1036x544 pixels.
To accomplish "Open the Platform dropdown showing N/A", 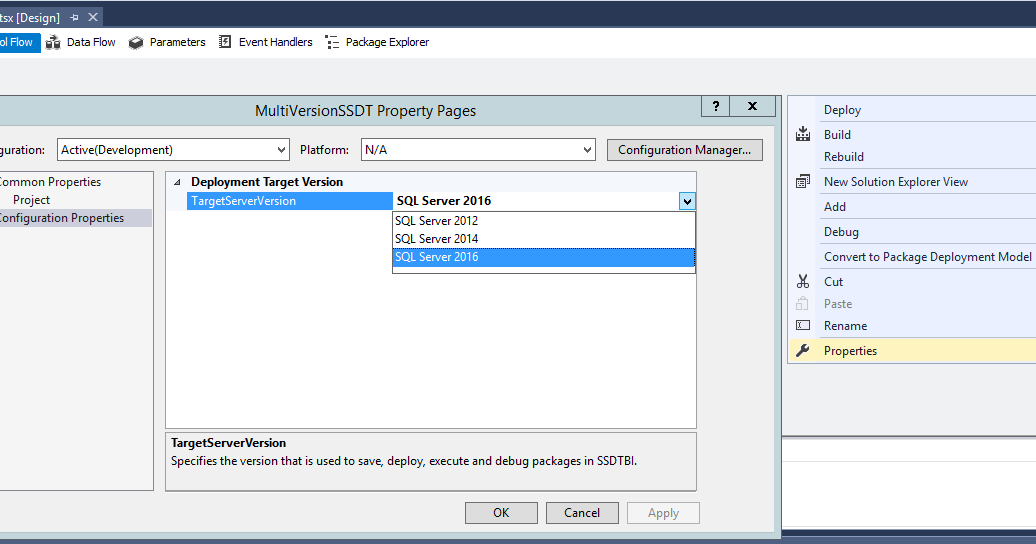I will pyautogui.click(x=478, y=150).
